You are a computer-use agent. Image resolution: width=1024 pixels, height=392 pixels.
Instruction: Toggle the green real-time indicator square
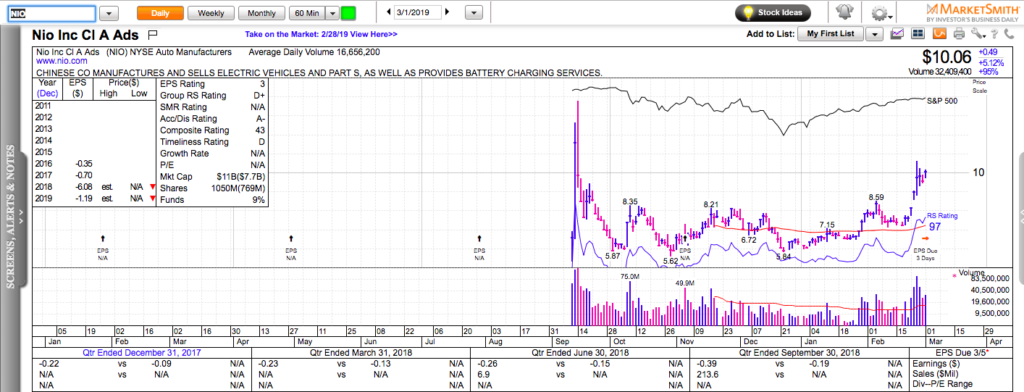tap(349, 13)
